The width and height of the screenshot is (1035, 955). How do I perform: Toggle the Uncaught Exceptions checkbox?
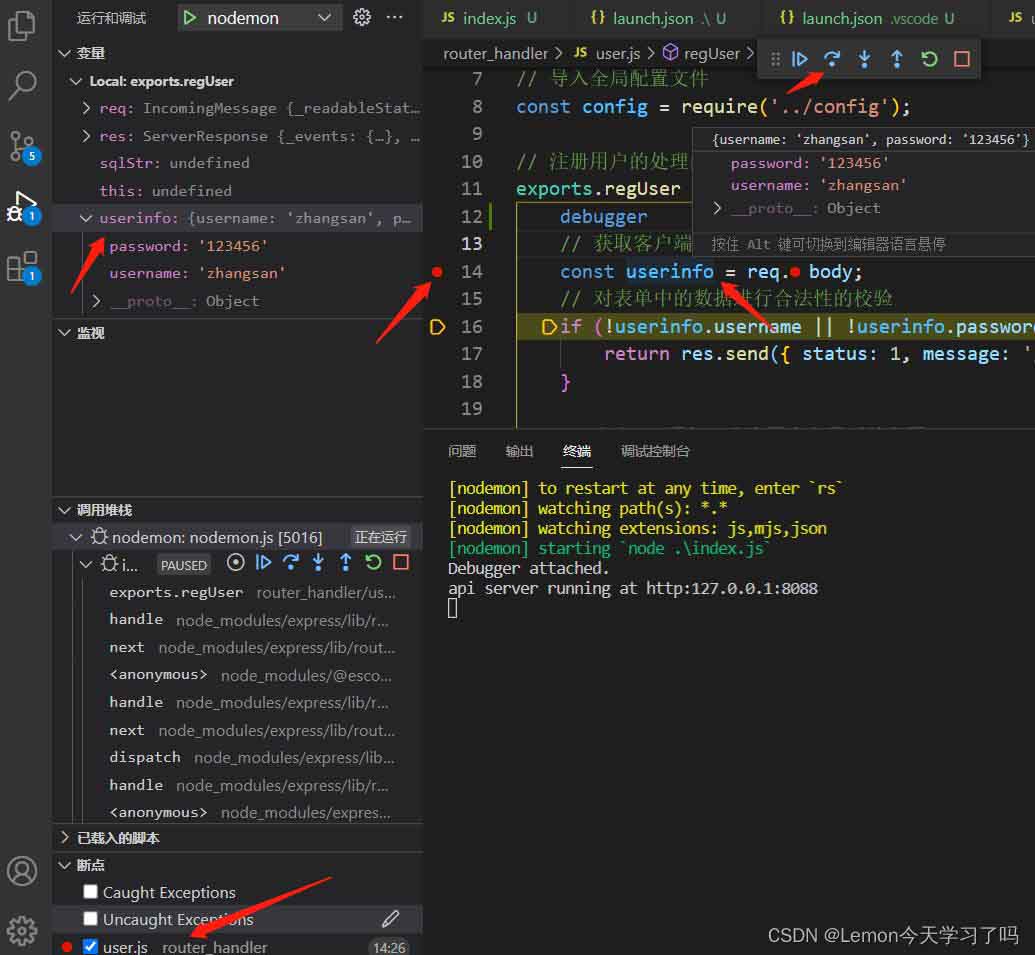coord(90,919)
